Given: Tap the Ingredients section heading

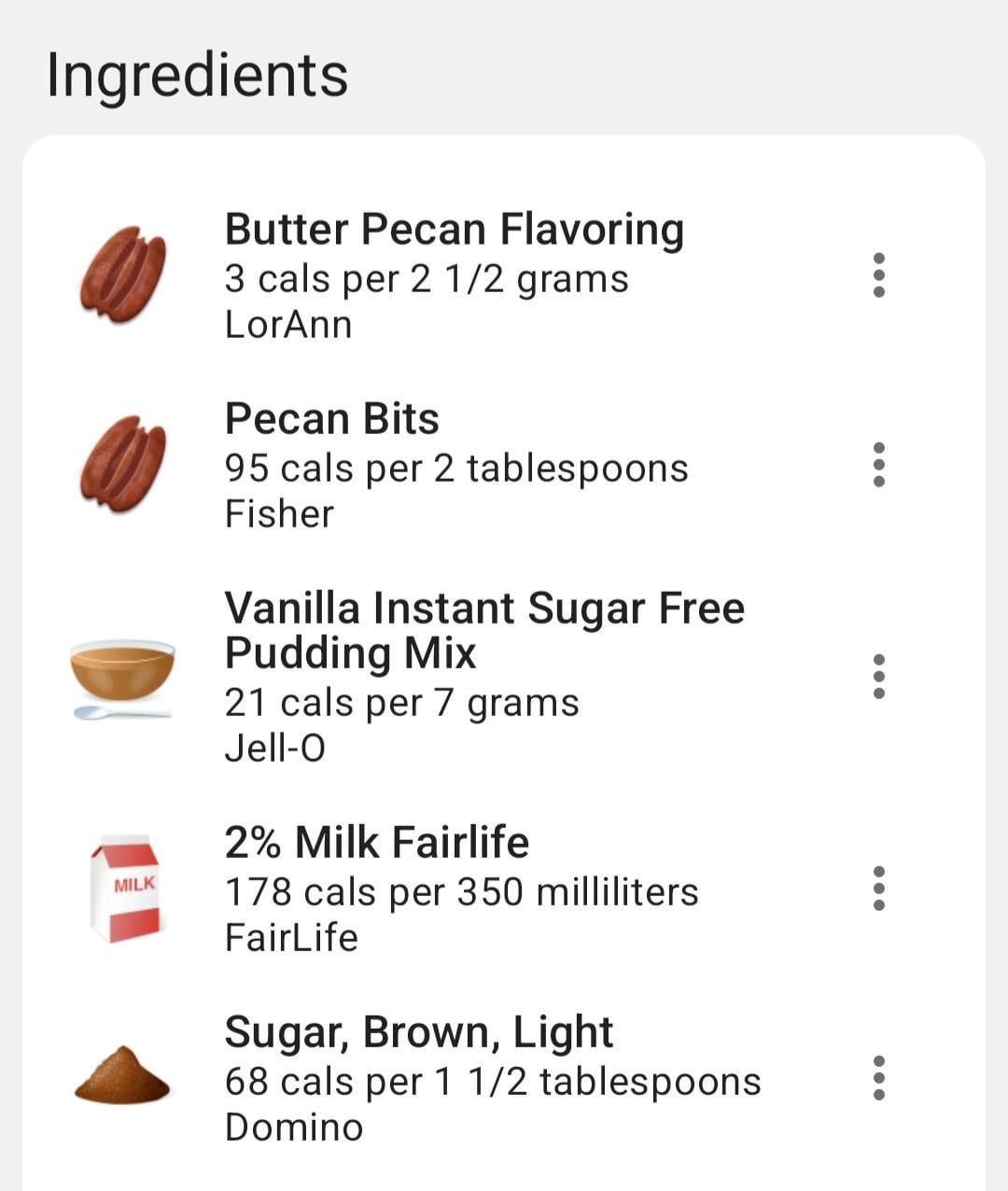Looking at the screenshot, I should click(197, 75).
